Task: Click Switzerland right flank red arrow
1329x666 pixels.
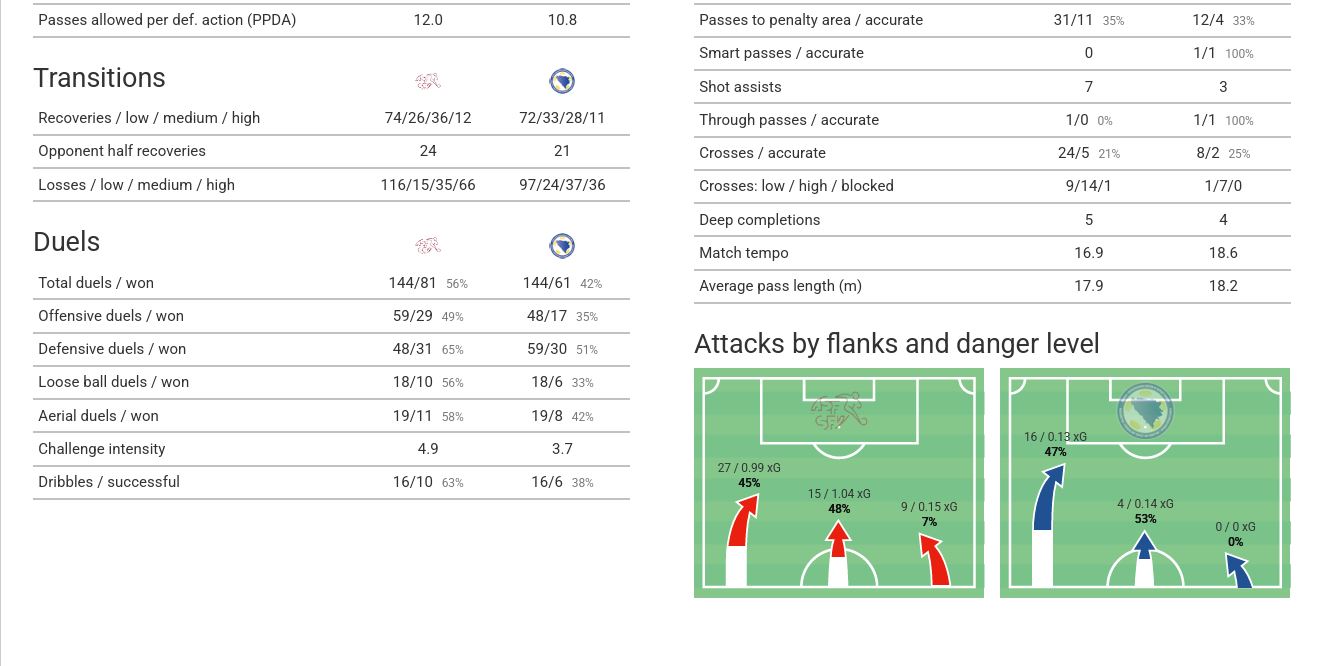Action: 934,560
